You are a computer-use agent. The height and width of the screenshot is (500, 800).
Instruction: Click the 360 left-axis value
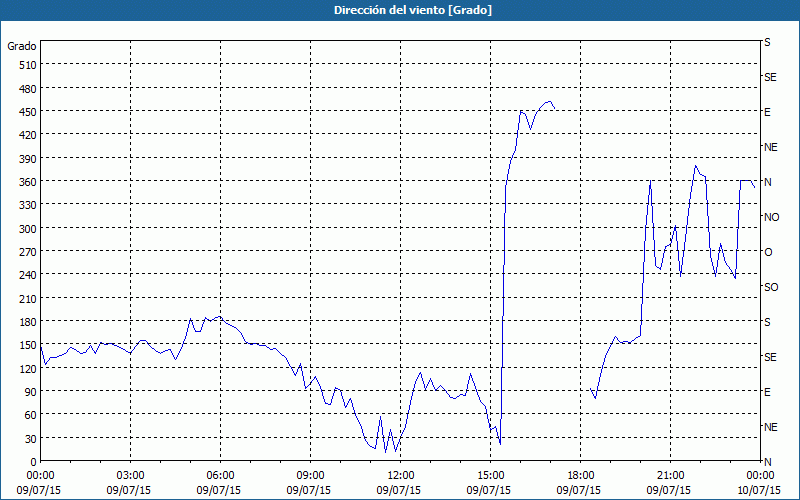coord(28,182)
